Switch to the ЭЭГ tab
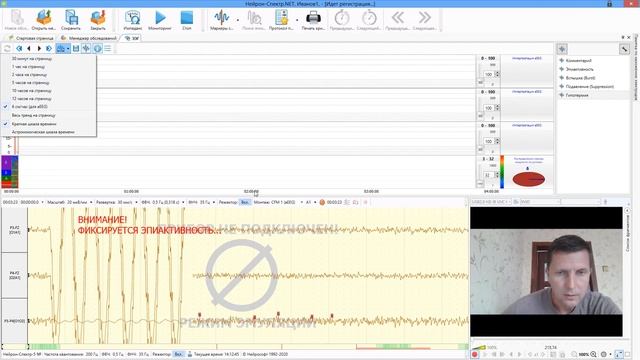The height and width of the screenshot is (360, 640). (131, 38)
